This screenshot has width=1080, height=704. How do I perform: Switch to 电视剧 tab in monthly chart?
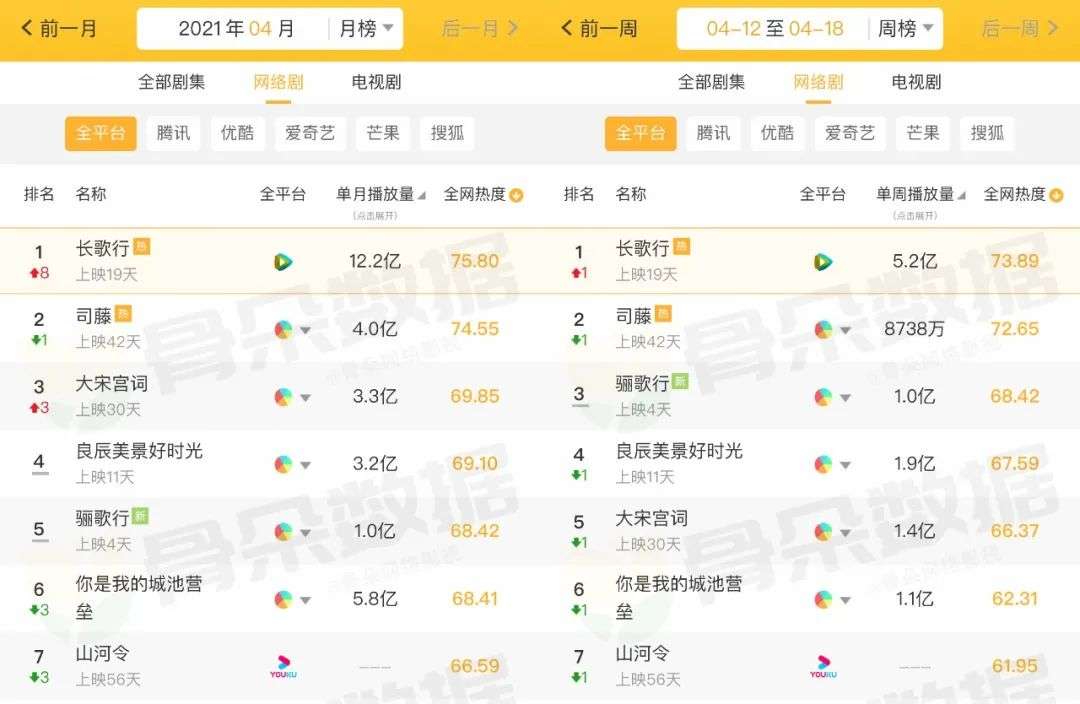(377, 82)
